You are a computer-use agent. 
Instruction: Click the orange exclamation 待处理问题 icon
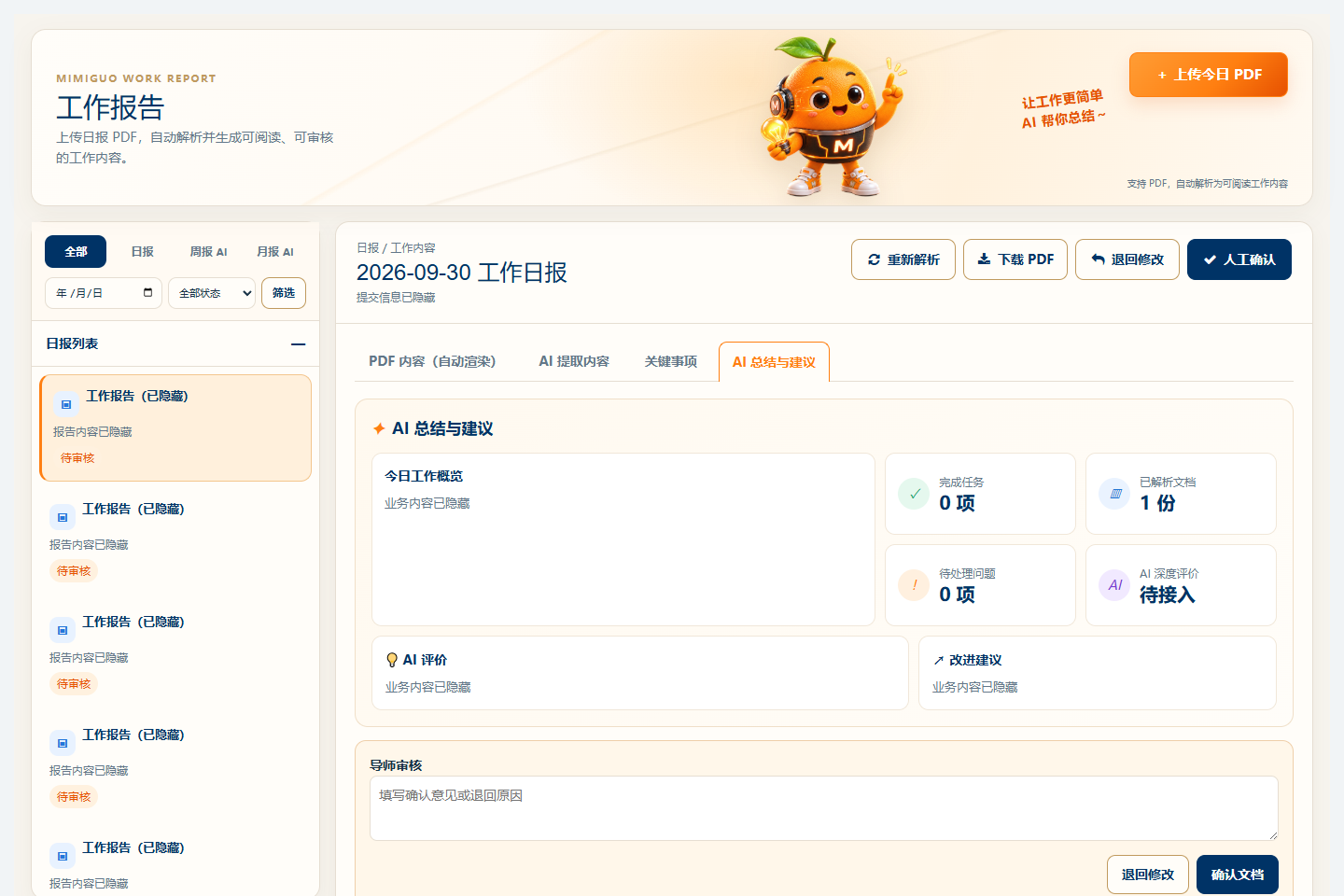pos(914,585)
